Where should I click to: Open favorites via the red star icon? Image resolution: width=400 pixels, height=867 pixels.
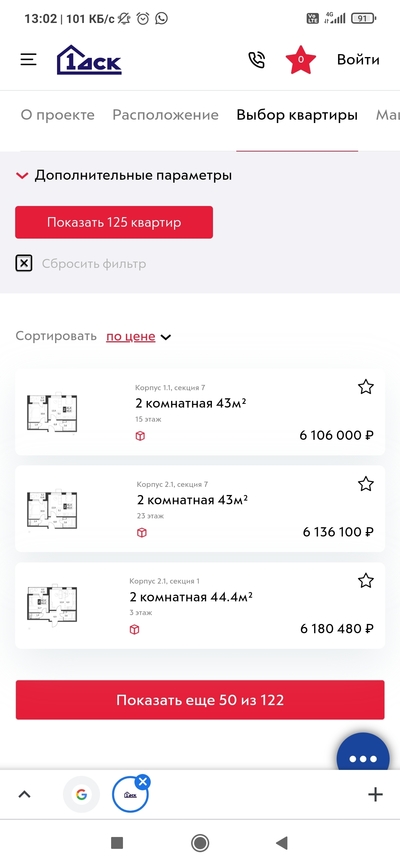click(300, 60)
